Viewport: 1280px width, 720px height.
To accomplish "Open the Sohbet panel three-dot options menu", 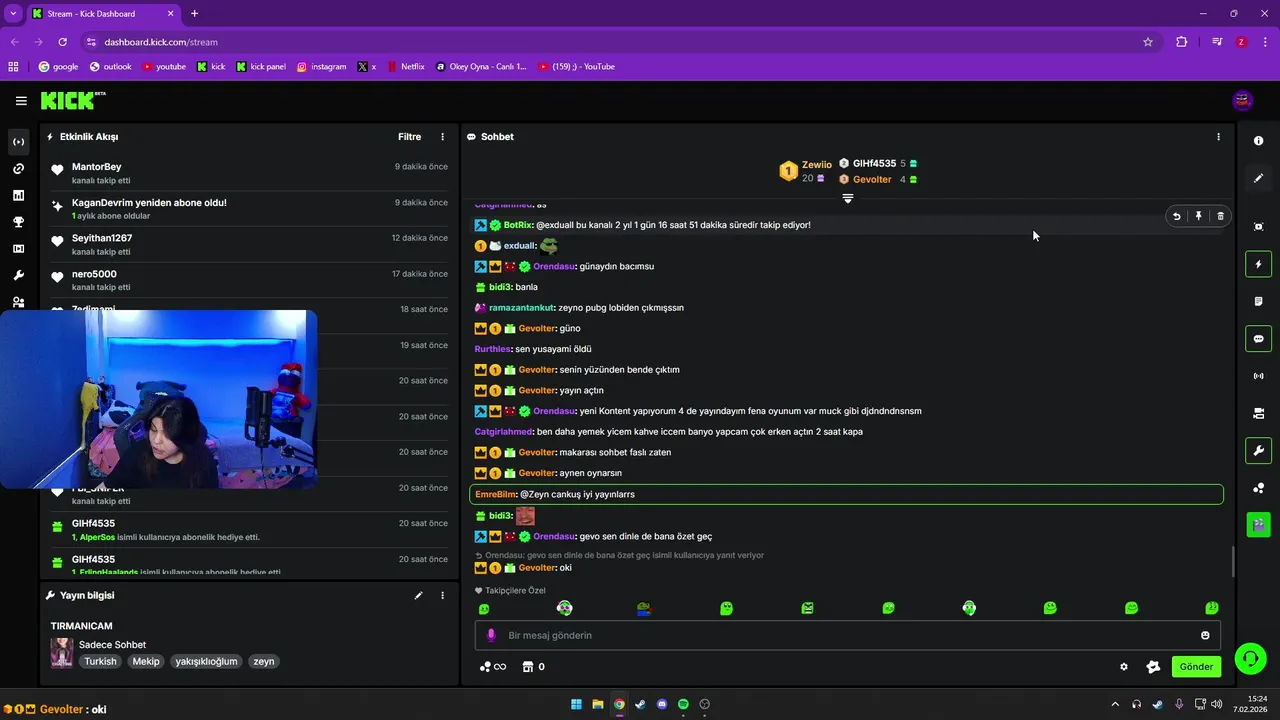I will [1218, 137].
